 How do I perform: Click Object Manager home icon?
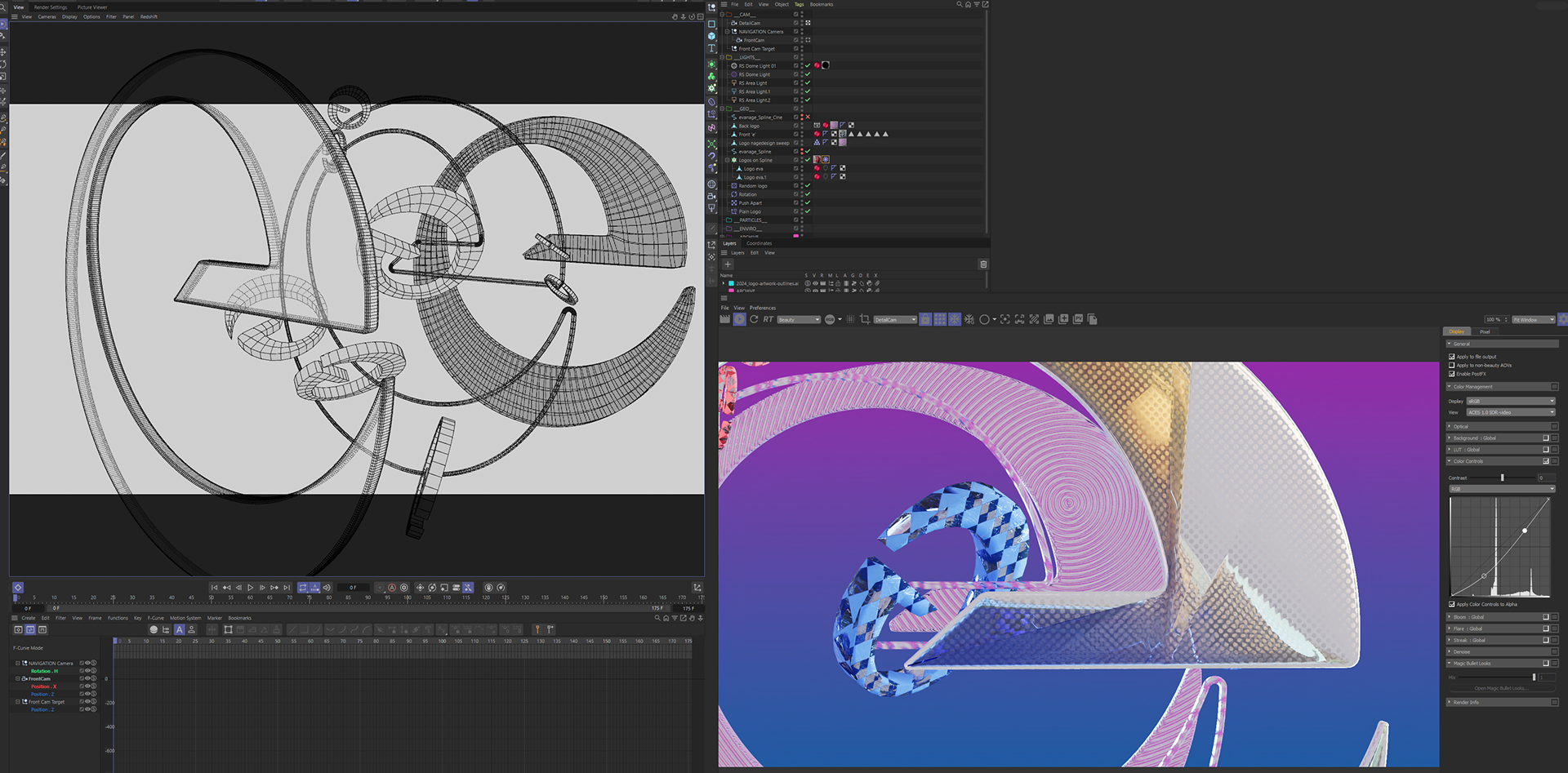969,5
